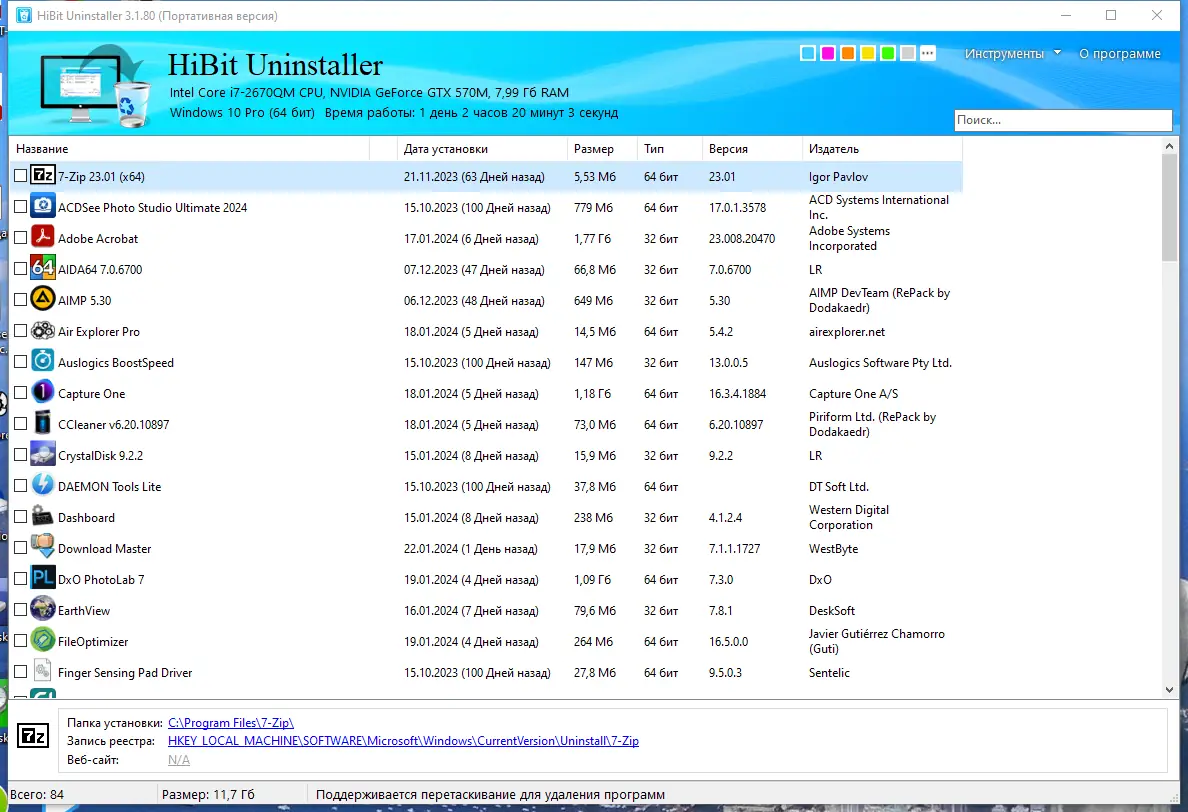Sort list by Версия column
The image size is (1188, 812).
tap(752, 149)
